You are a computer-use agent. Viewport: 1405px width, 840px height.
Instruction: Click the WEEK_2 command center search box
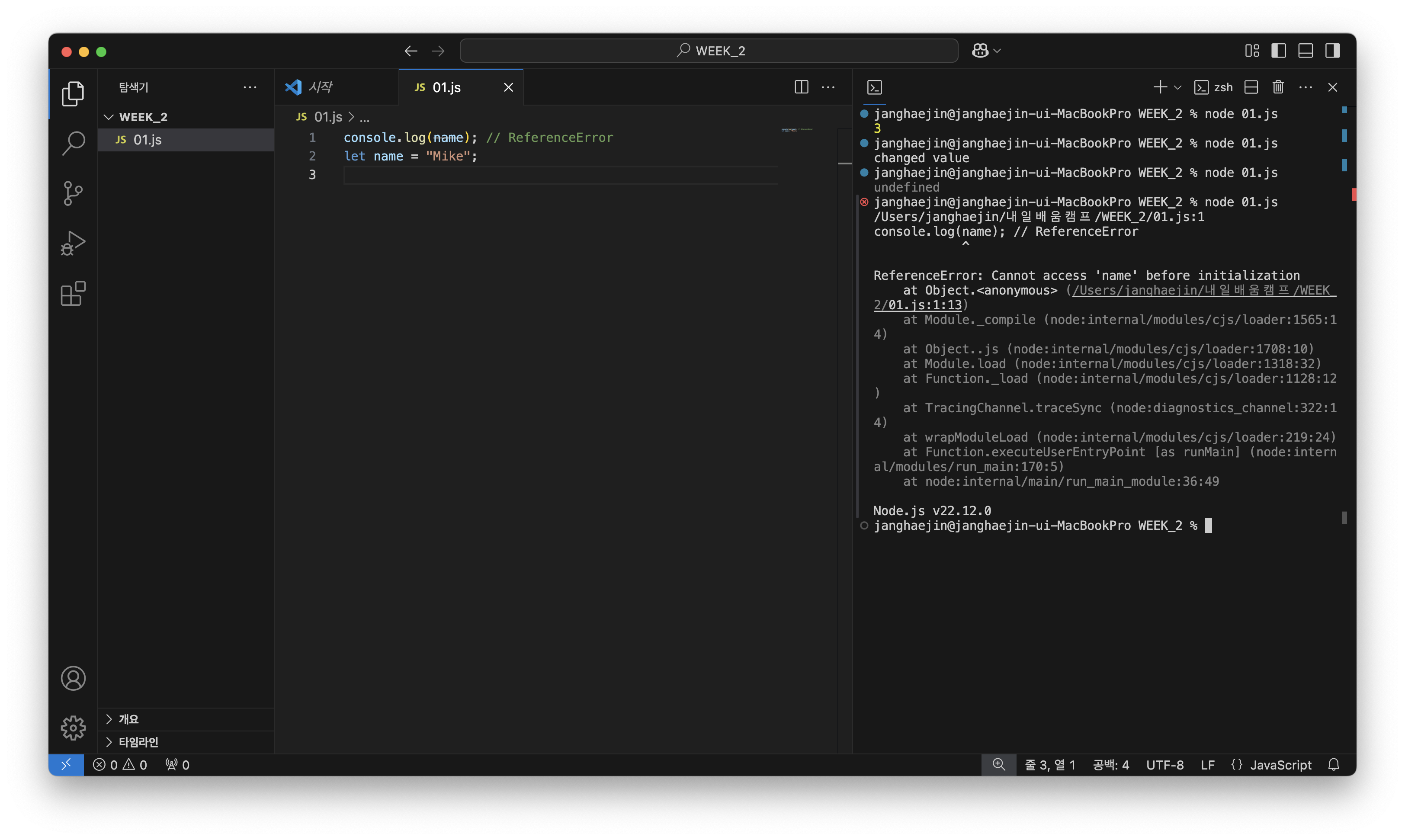point(709,51)
